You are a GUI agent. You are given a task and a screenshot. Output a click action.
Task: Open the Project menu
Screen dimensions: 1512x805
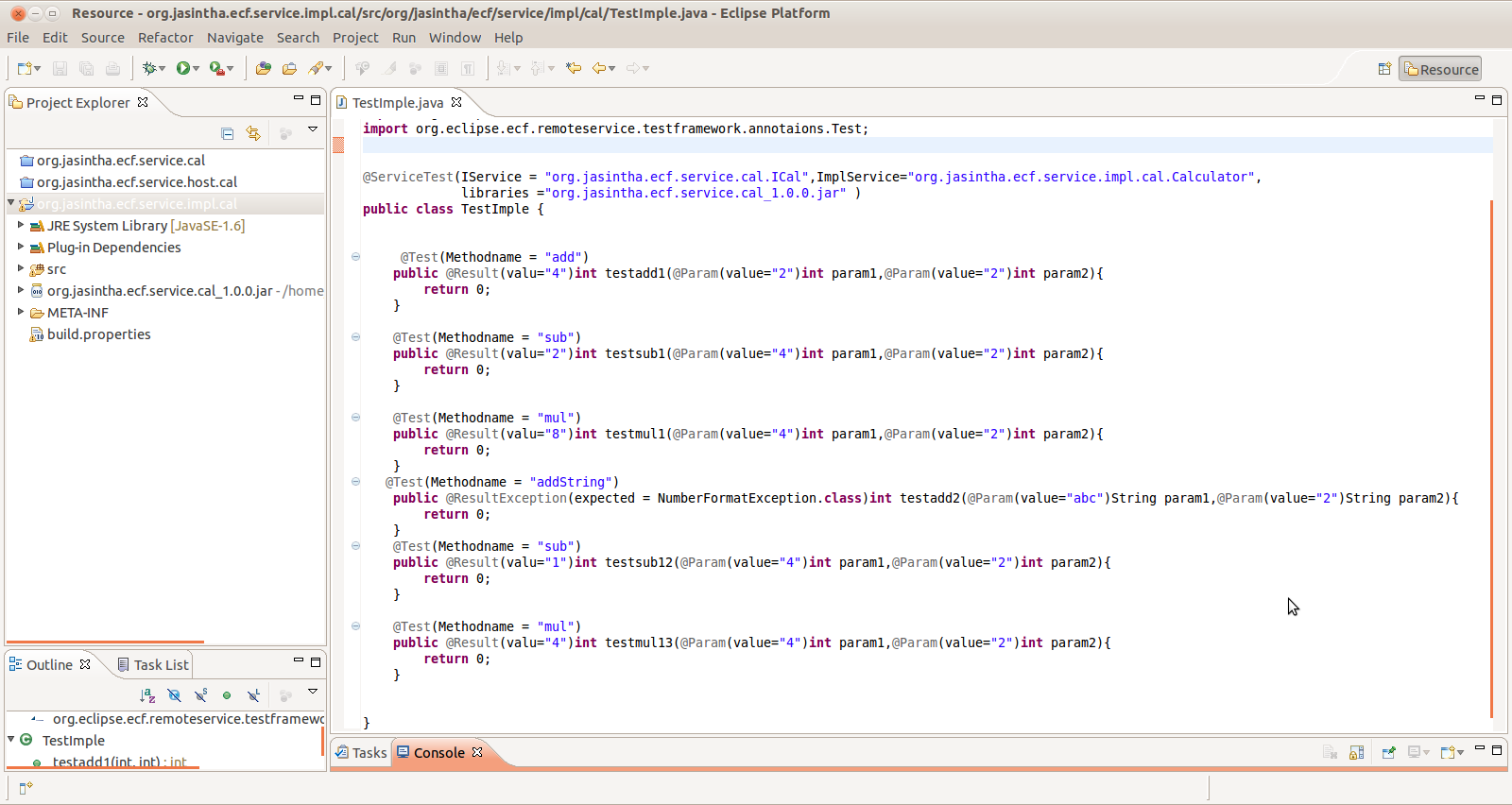(x=355, y=38)
